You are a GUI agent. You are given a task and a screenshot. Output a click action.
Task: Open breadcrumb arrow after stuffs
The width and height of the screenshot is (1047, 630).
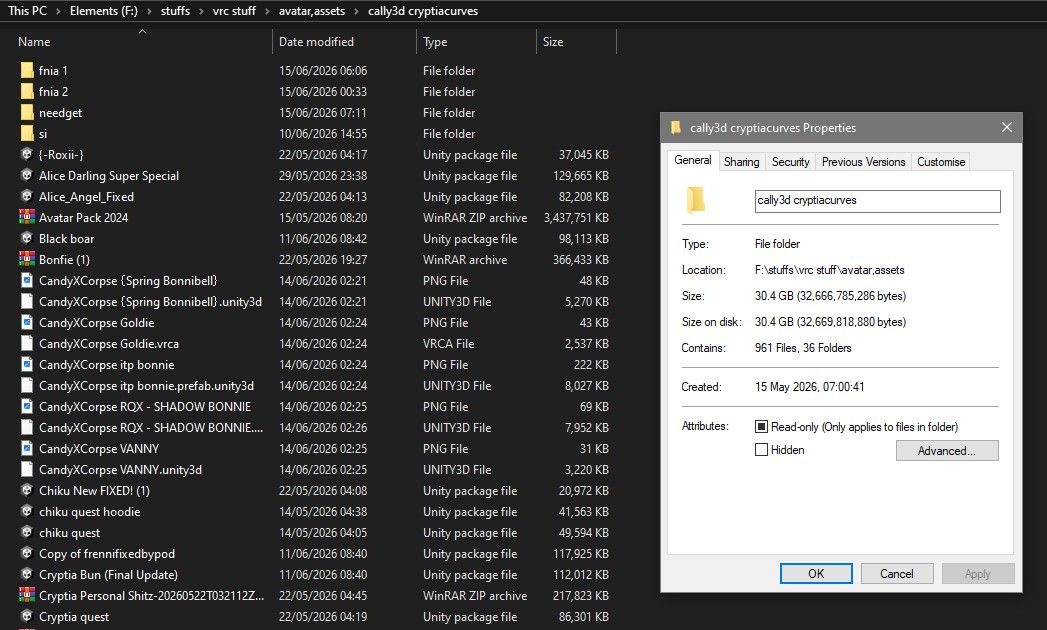[x=201, y=11]
